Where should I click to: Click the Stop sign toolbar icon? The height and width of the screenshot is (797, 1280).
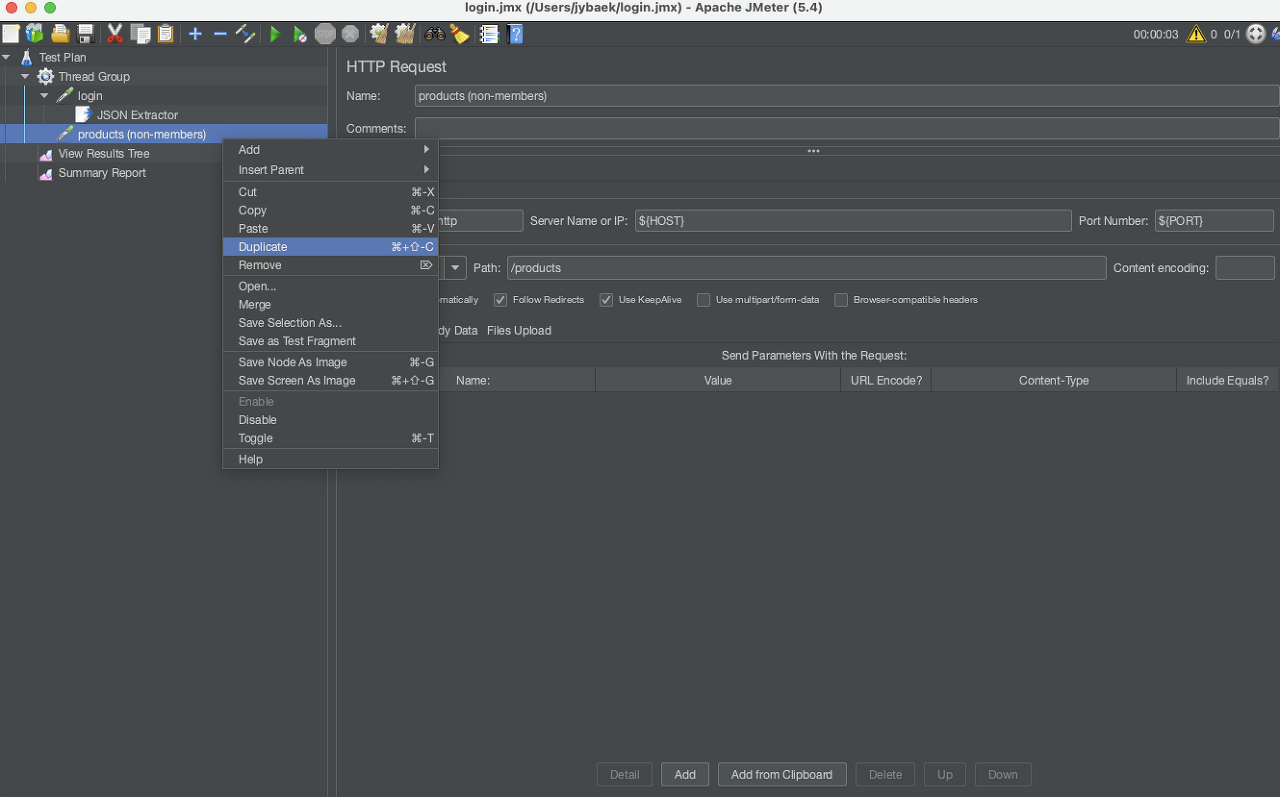point(325,34)
